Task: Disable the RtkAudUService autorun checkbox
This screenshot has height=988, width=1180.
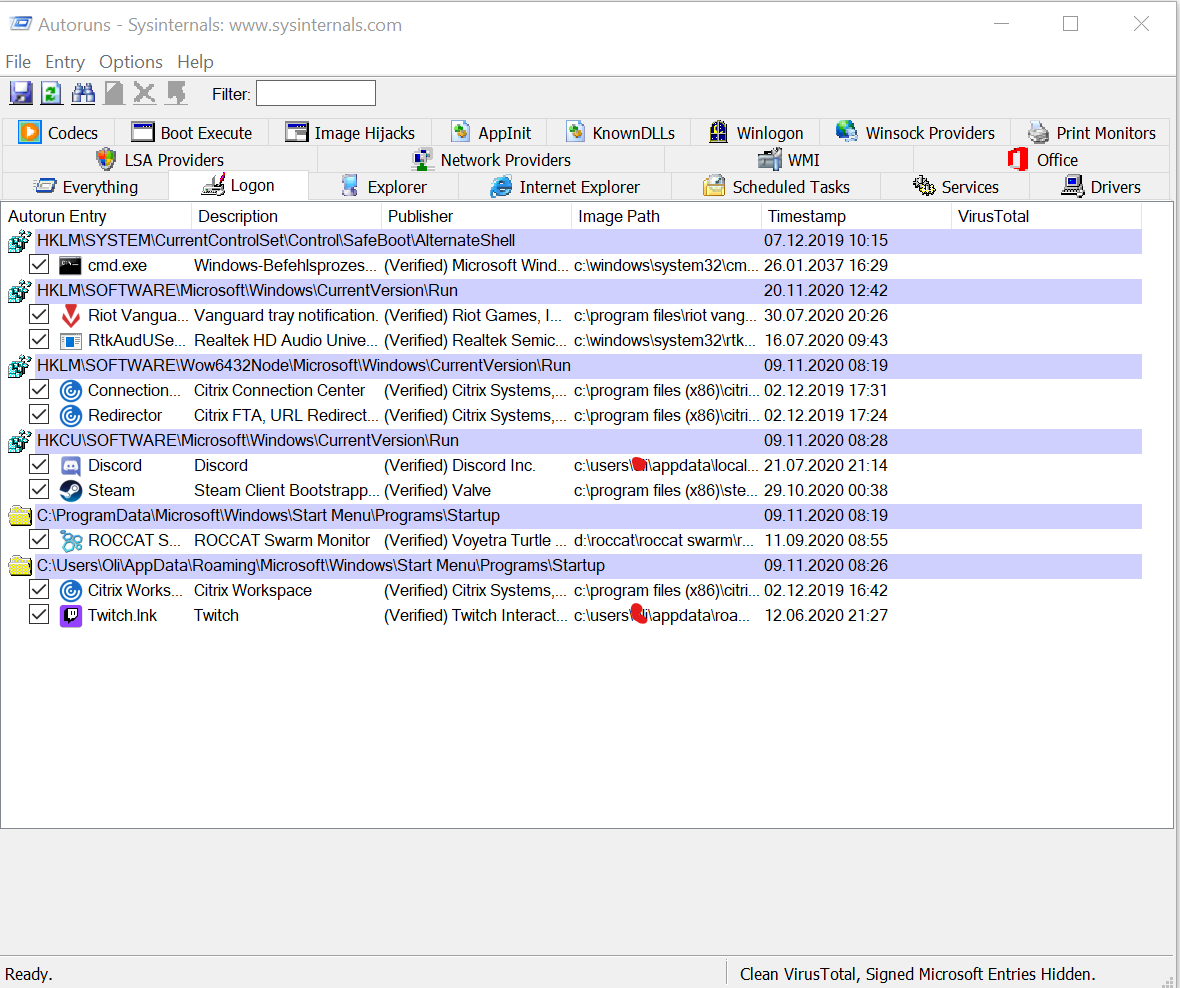Action: [x=39, y=339]
